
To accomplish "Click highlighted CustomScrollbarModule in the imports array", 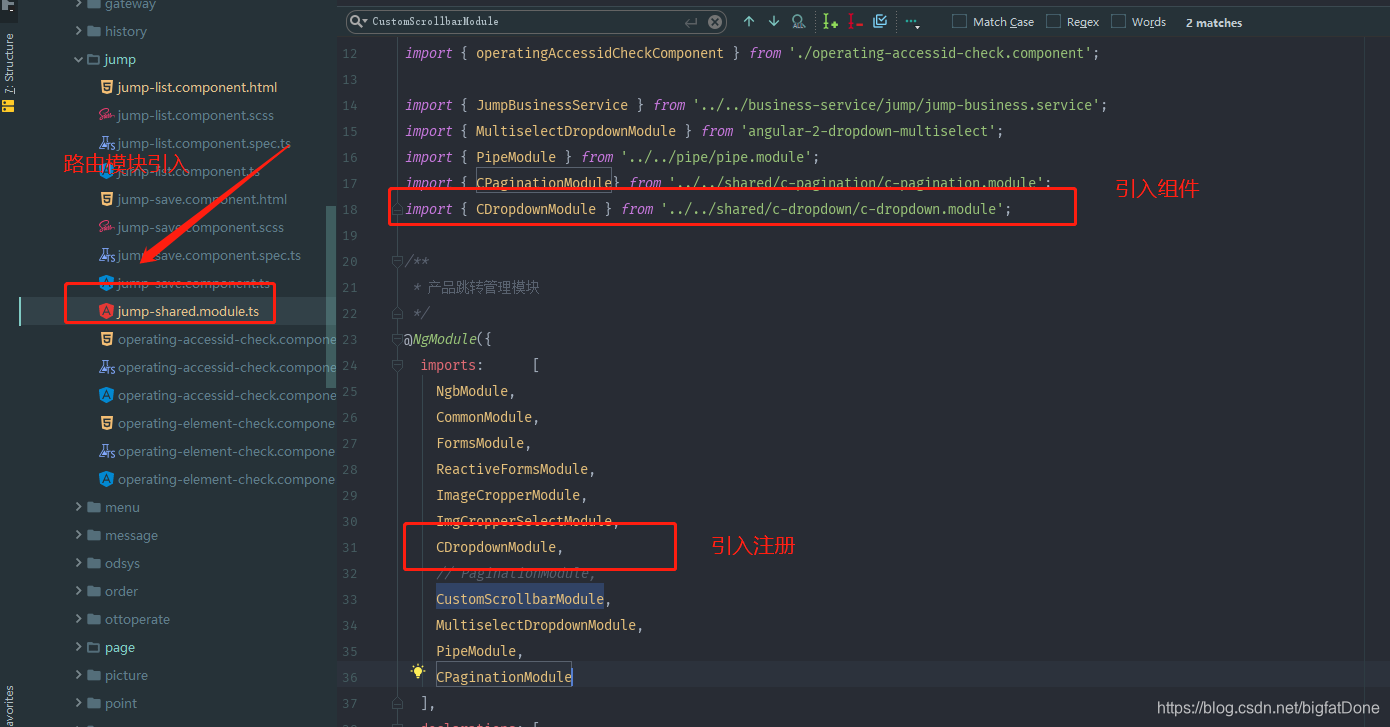I will tap(519, 599).
